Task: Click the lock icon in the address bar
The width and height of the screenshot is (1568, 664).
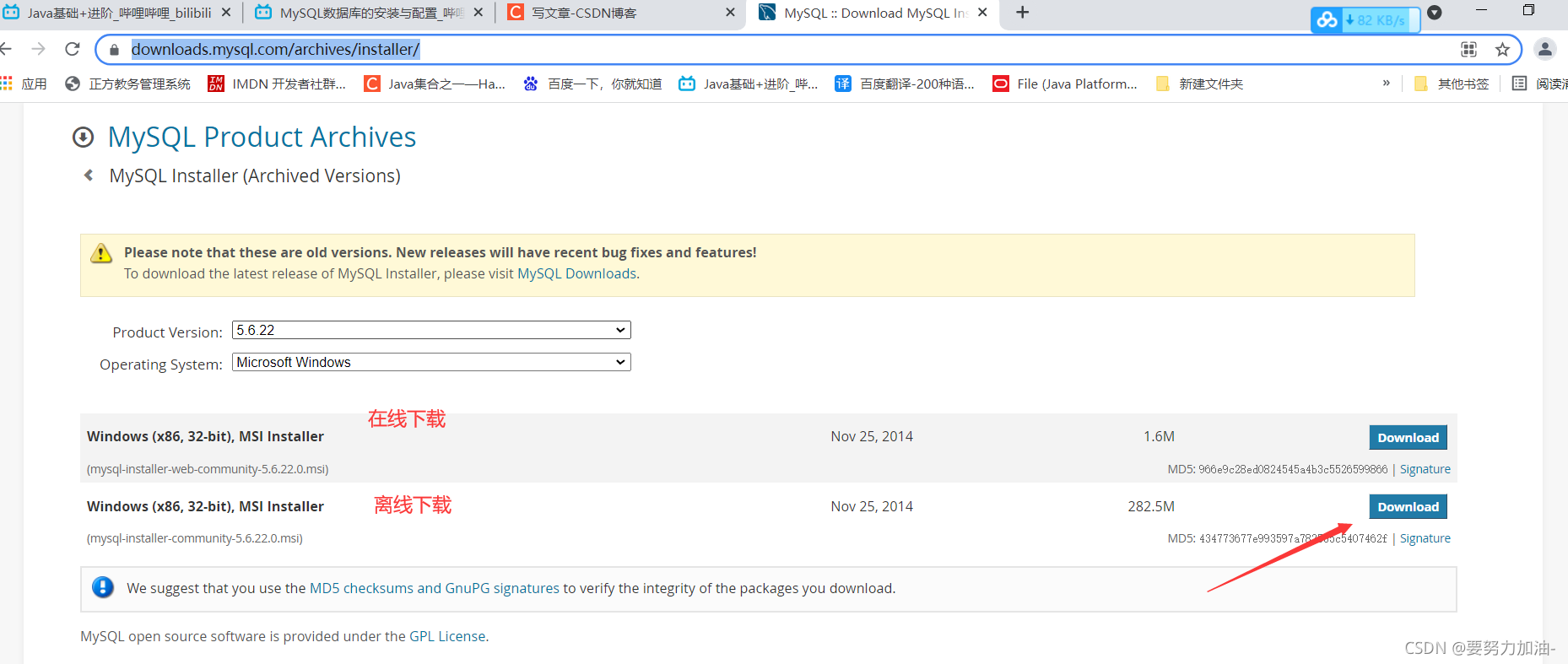Action: click(115, 50)
